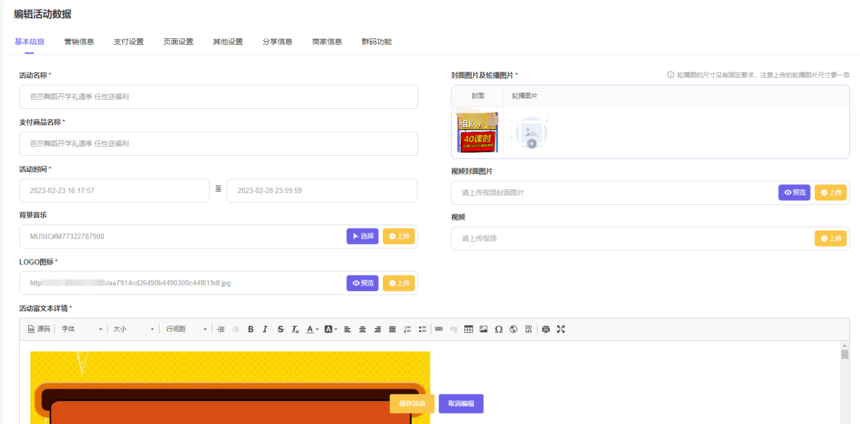Click the 活动名称 input field
Viewport: 860px width, 424px height.
click(218, 97)
